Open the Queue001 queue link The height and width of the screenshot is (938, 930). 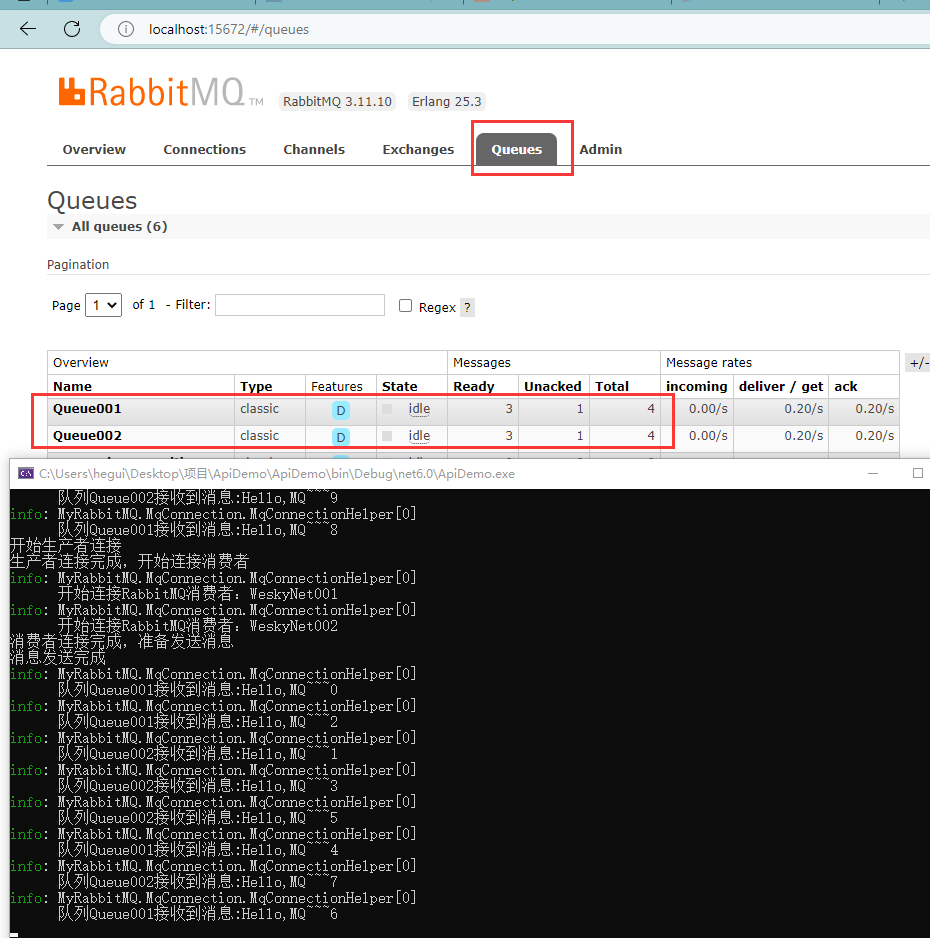tap(87, 409)
